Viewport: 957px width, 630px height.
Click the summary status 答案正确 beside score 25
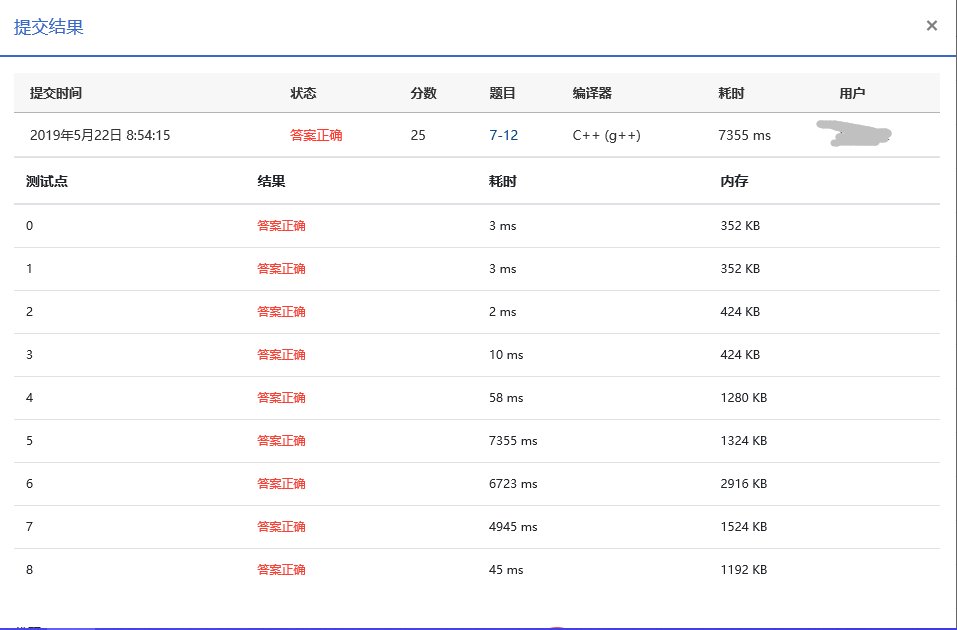pyautogui.click(x=316, y=136)
